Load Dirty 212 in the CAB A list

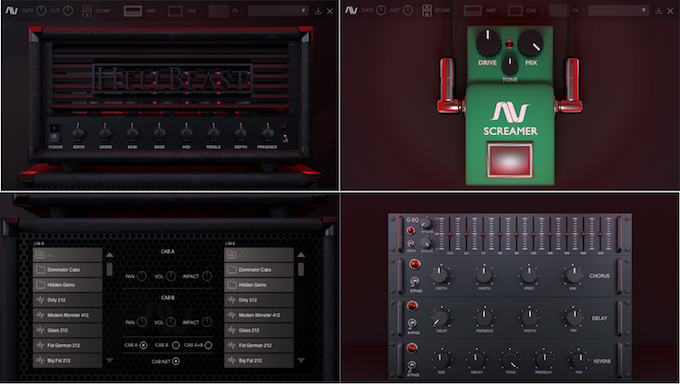click(68, 300)
